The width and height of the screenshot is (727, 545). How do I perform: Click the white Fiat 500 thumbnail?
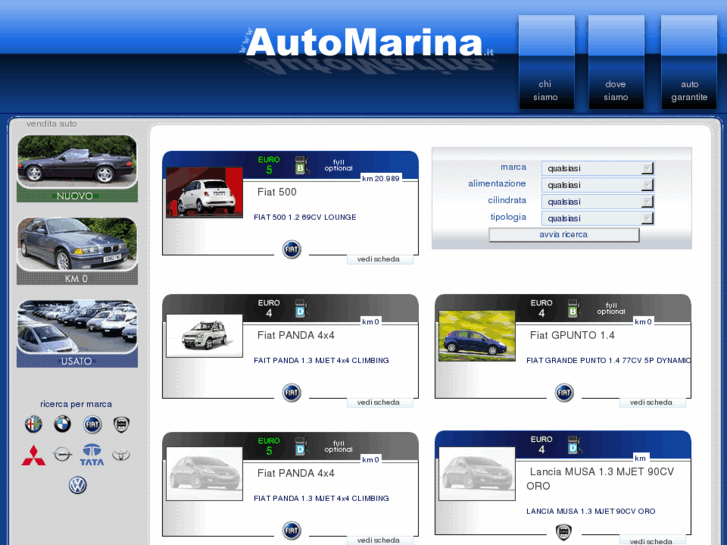click(x=204, y=192)
